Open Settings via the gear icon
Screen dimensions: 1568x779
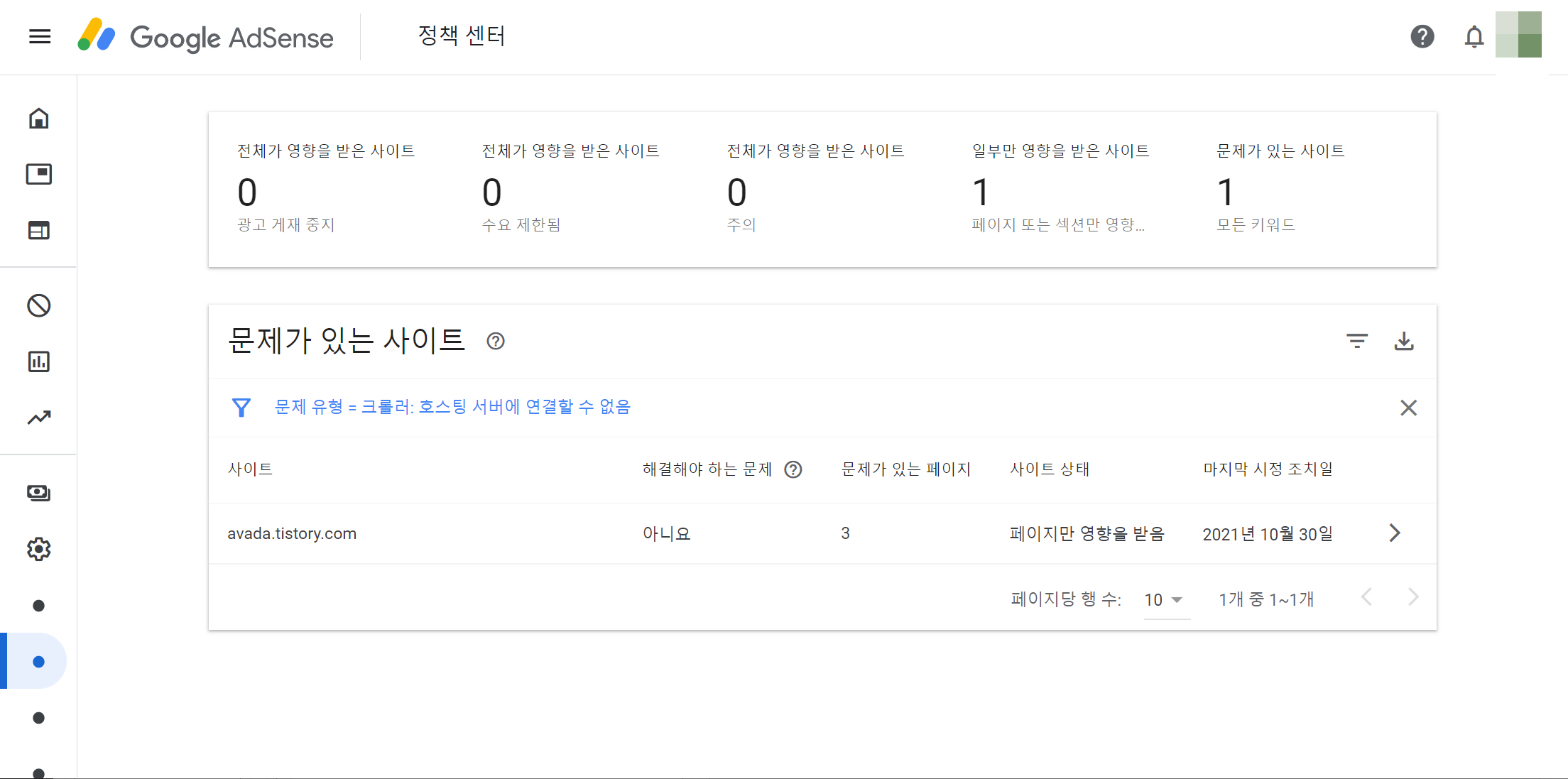[x=39, y=549]
